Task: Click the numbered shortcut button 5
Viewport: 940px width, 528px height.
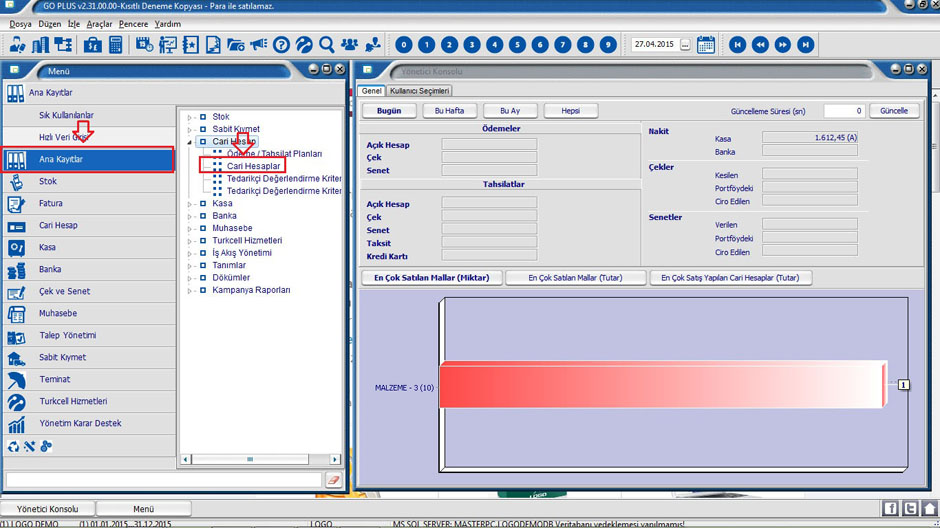Action: pyautogui.click(x=517, y=45)
